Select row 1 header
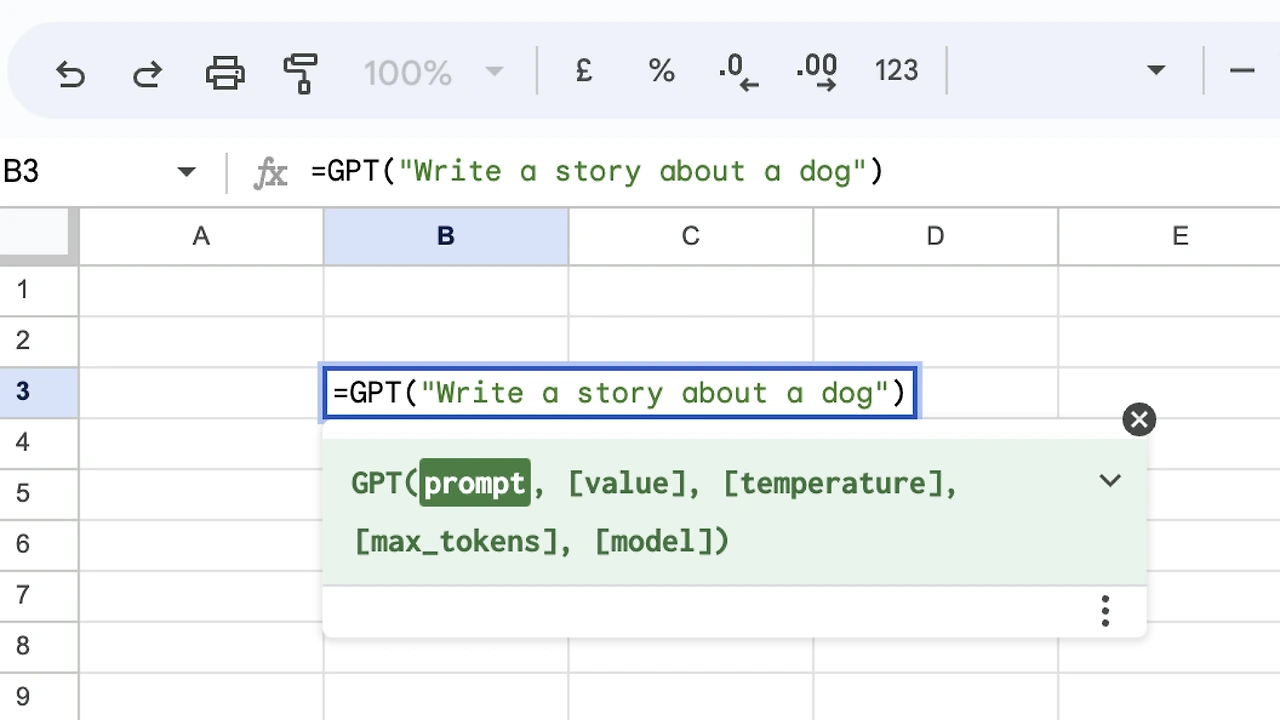 23,290
